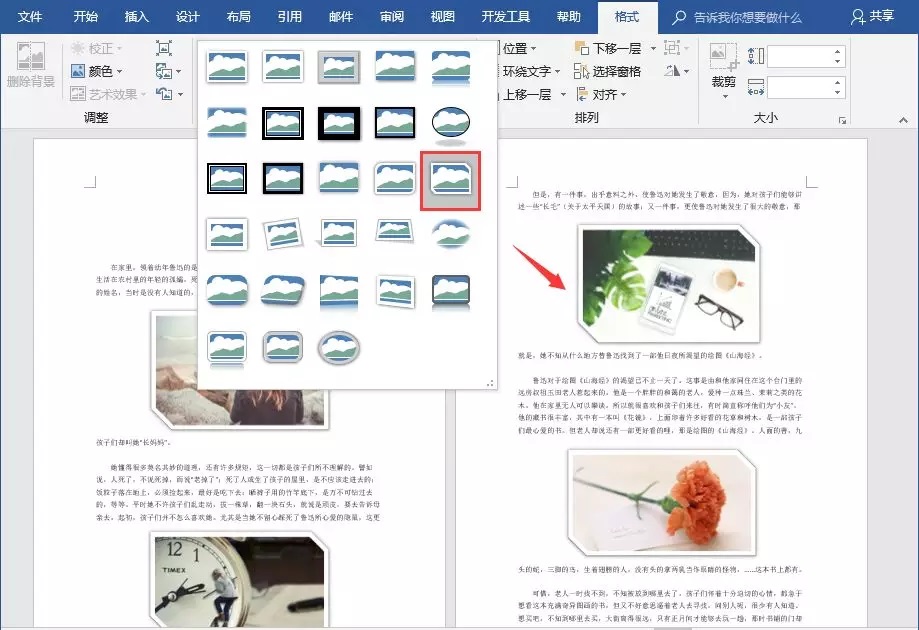Select the thick black frame picture style
The image size is (919, 630).
(339, 123)
